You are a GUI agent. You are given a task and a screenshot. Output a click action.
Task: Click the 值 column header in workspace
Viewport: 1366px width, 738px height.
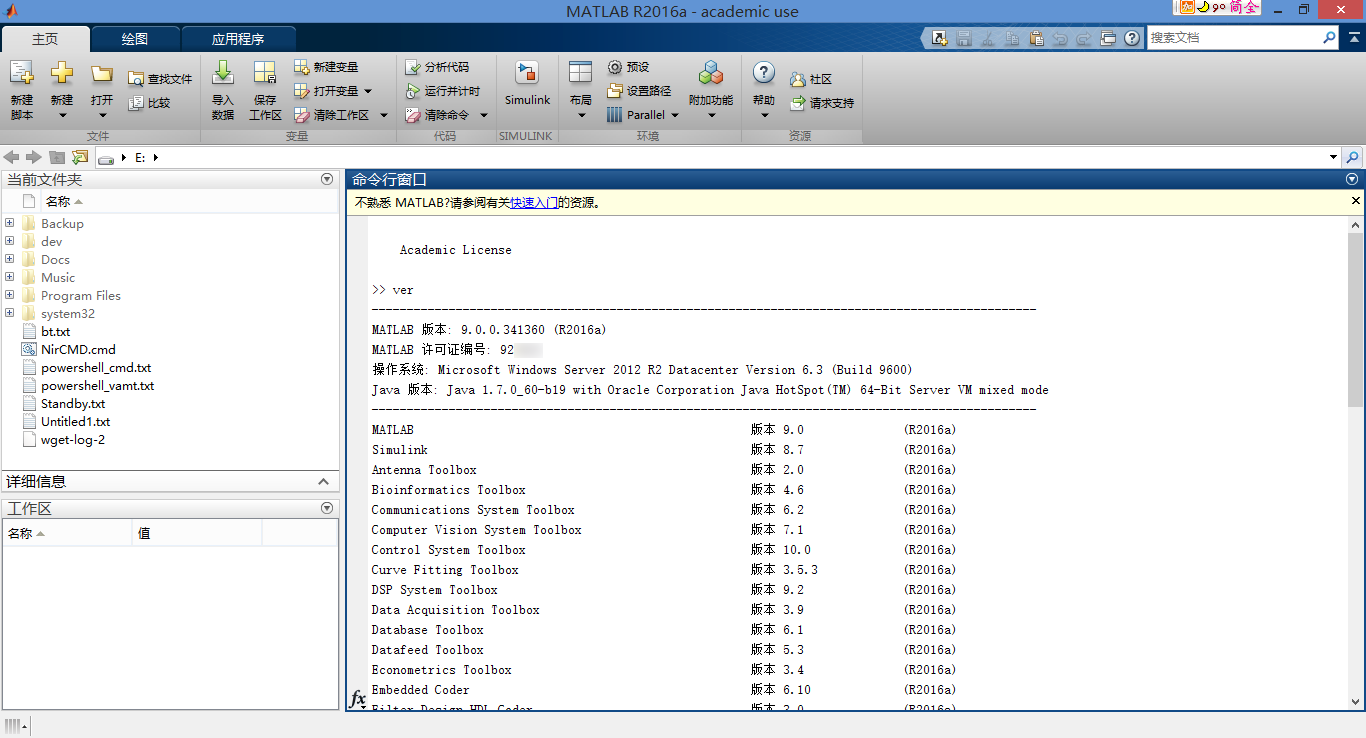[197, 533]
